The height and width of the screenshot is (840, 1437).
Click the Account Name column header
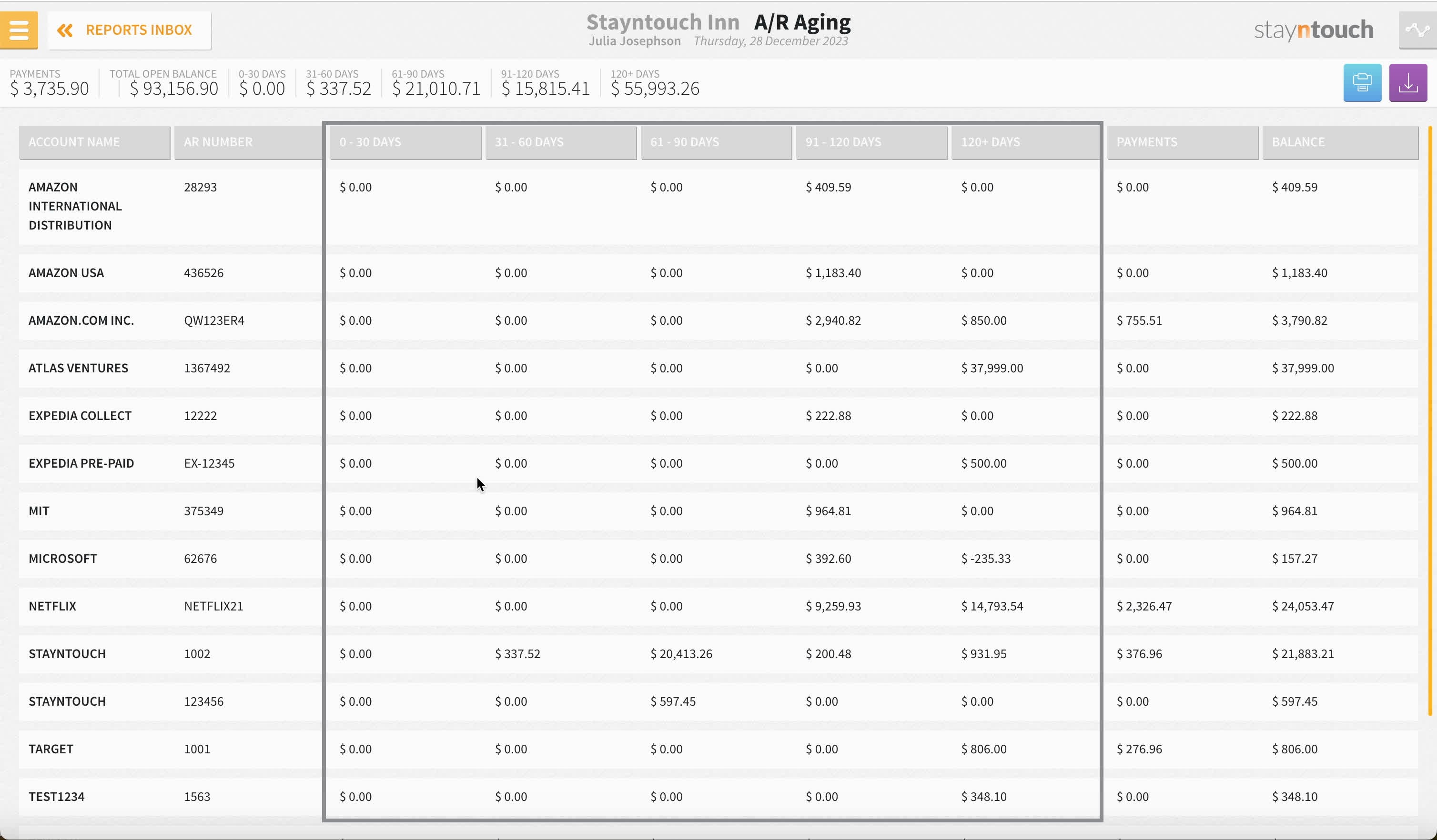95,142
